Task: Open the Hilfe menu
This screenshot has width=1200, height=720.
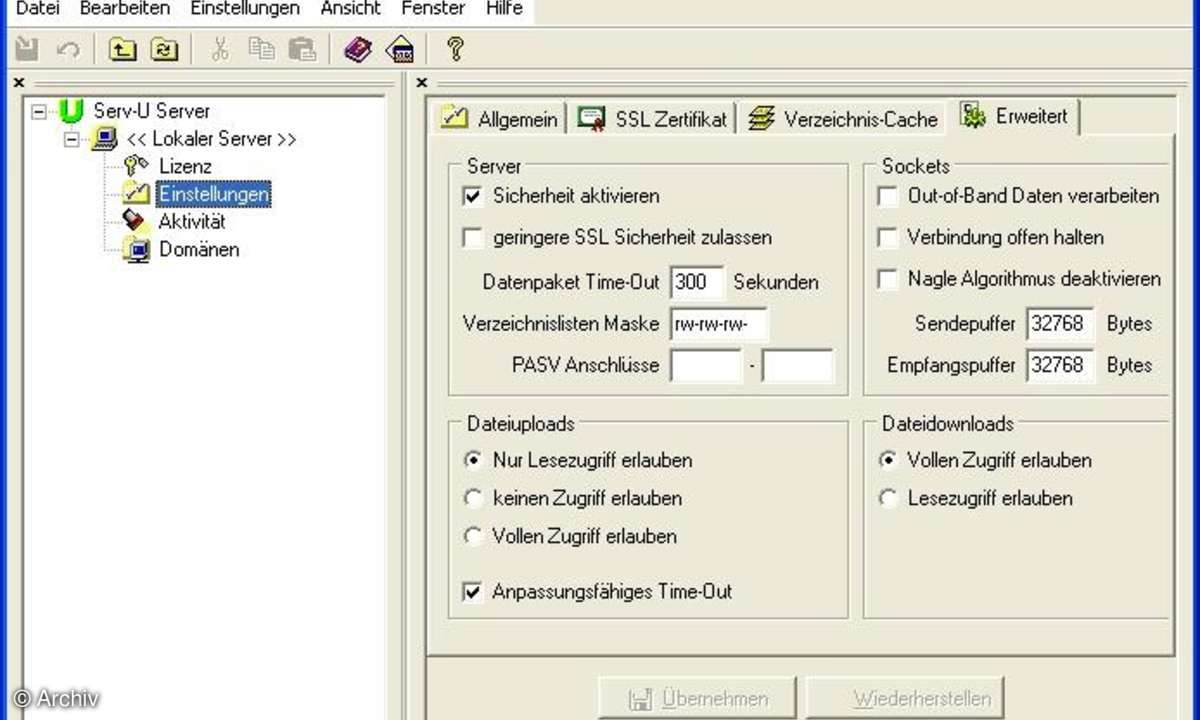Action: (x=504, y=9)
